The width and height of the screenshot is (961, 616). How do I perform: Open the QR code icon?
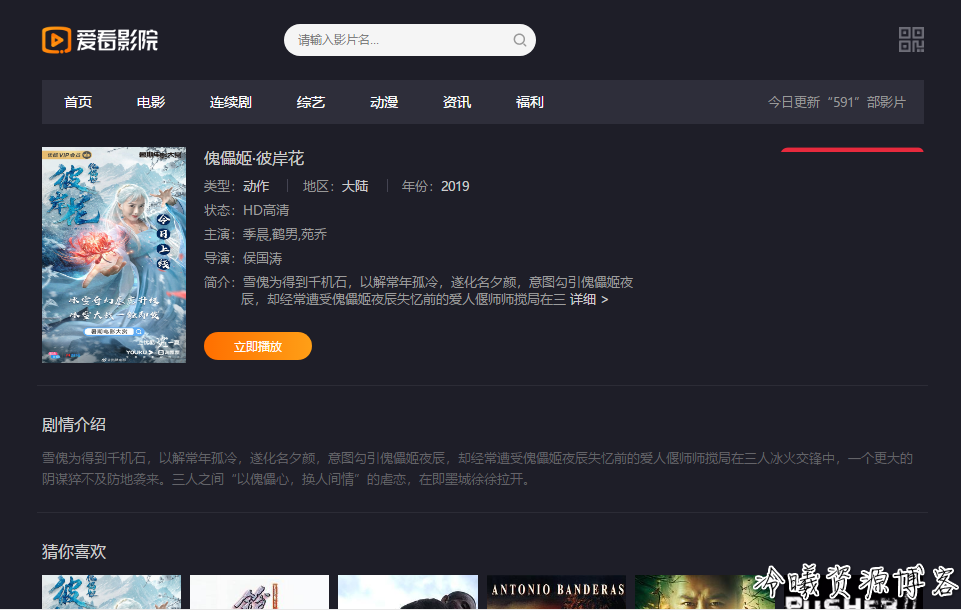click(911, 40)
